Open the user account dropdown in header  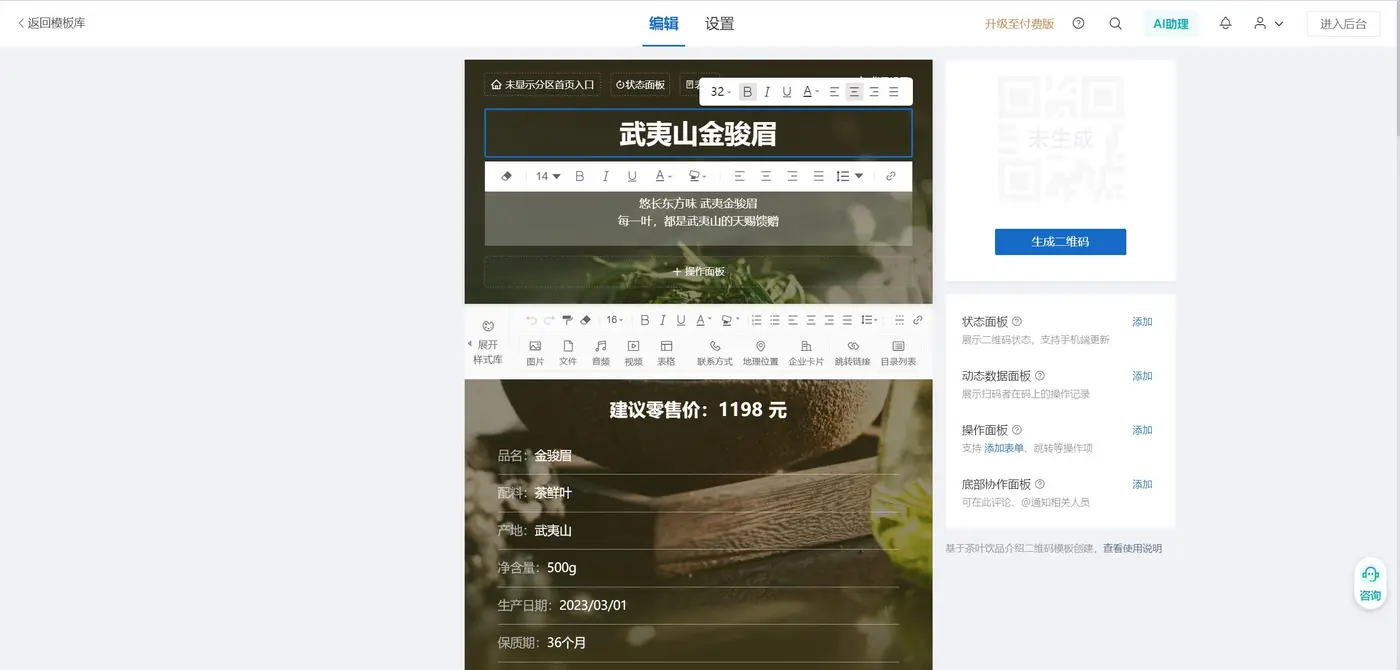tap(1268, 23)
